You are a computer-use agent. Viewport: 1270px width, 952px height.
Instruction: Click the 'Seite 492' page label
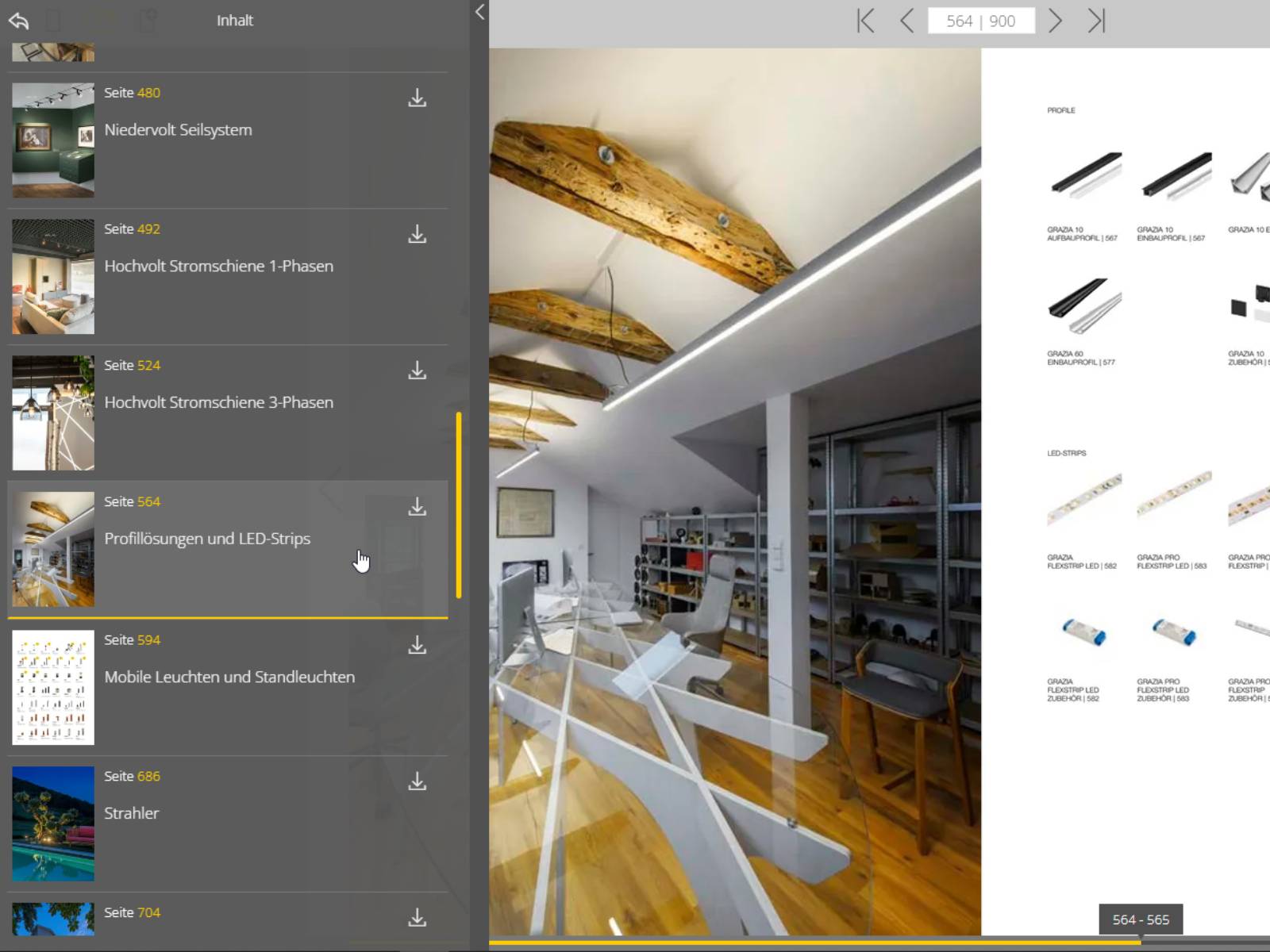pos(132,229)
